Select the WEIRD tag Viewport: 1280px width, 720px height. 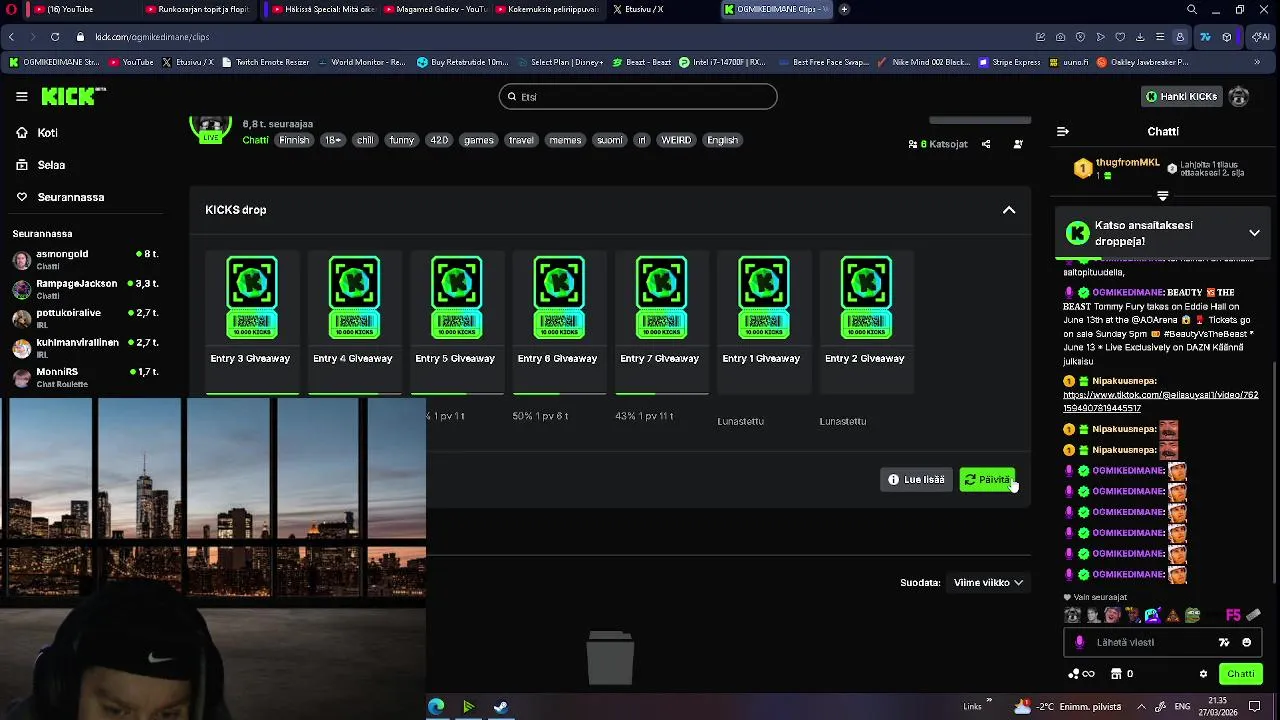point(676,140)
